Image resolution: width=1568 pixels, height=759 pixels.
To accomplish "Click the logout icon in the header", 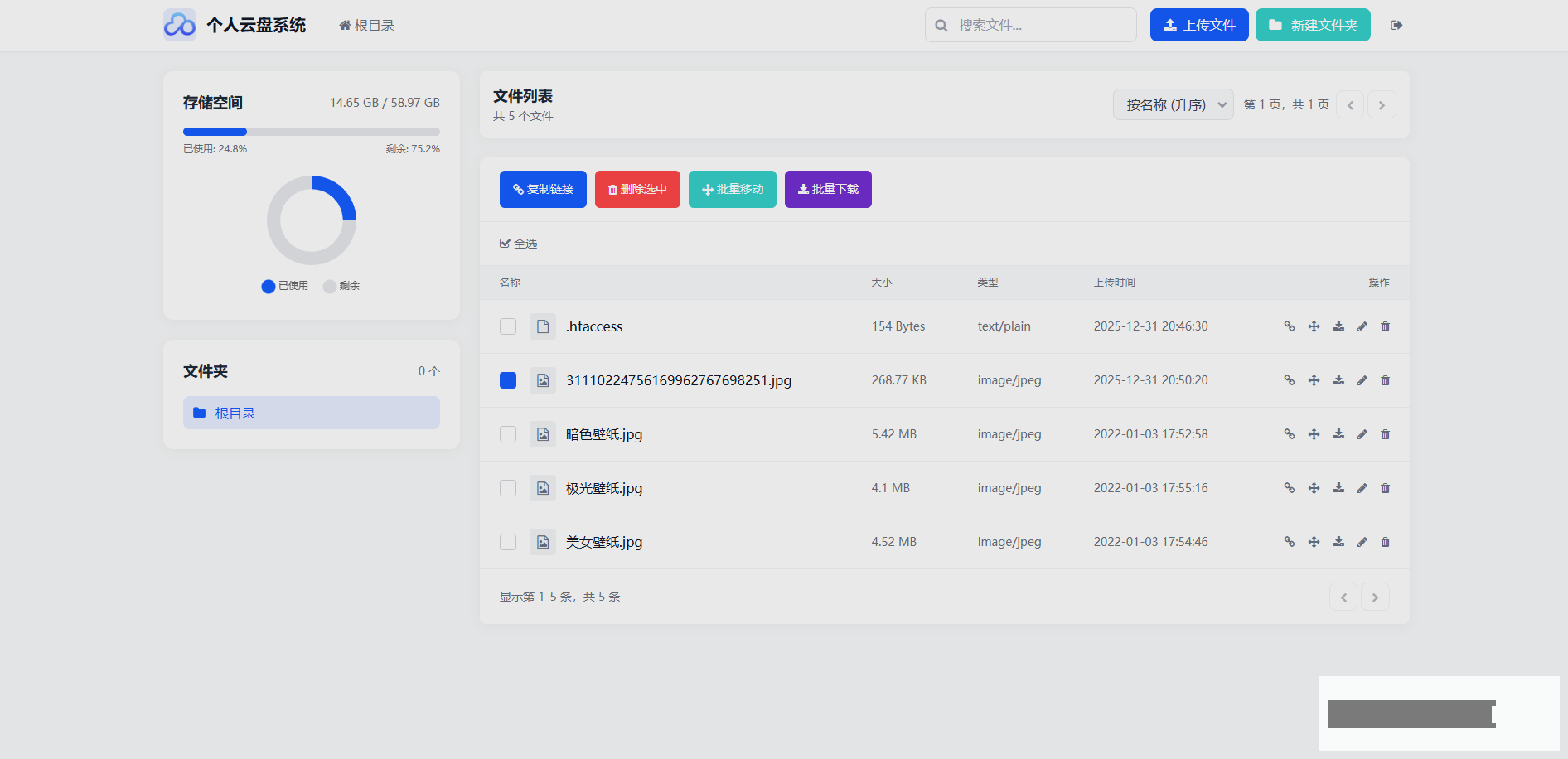I will (x=1396, y=26).
